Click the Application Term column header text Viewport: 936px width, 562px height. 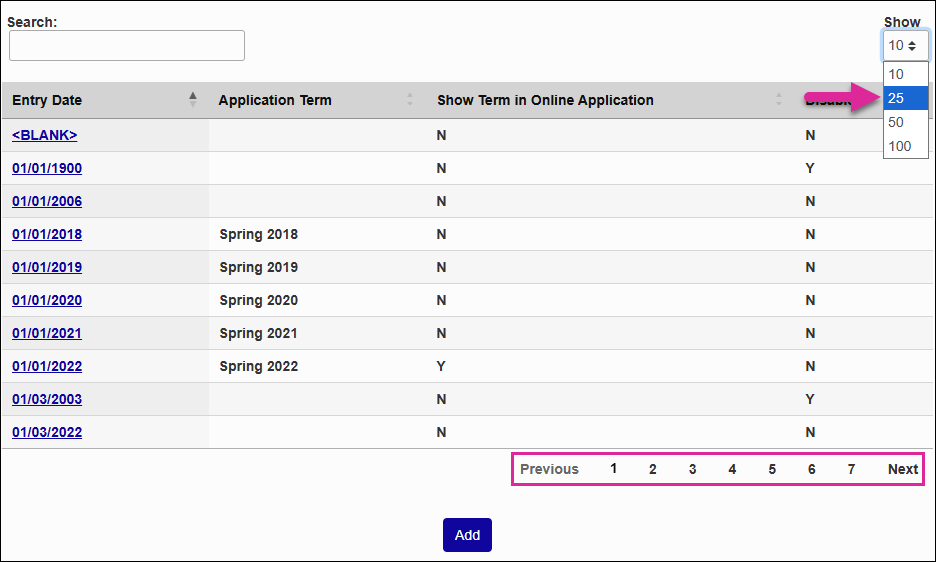click(x=275, y=100)
